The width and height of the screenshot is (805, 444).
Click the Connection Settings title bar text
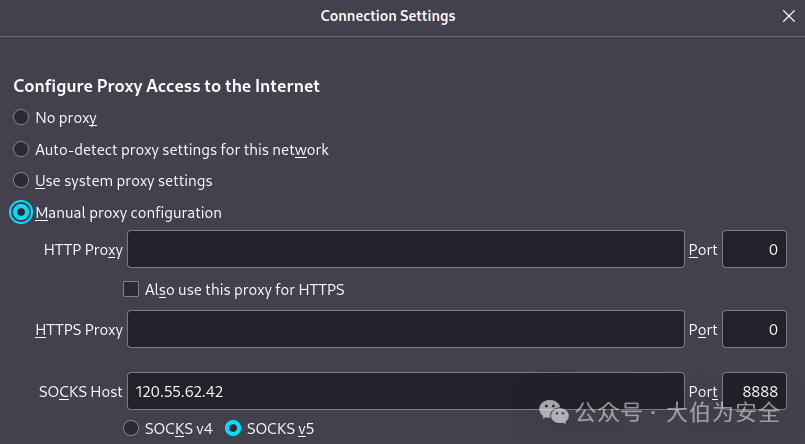point(388,16)
